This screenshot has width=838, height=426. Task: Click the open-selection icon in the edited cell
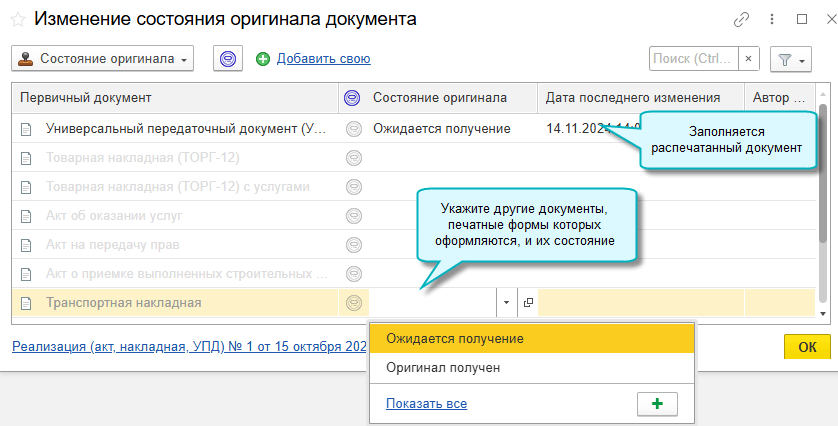(x=528, y=302)
